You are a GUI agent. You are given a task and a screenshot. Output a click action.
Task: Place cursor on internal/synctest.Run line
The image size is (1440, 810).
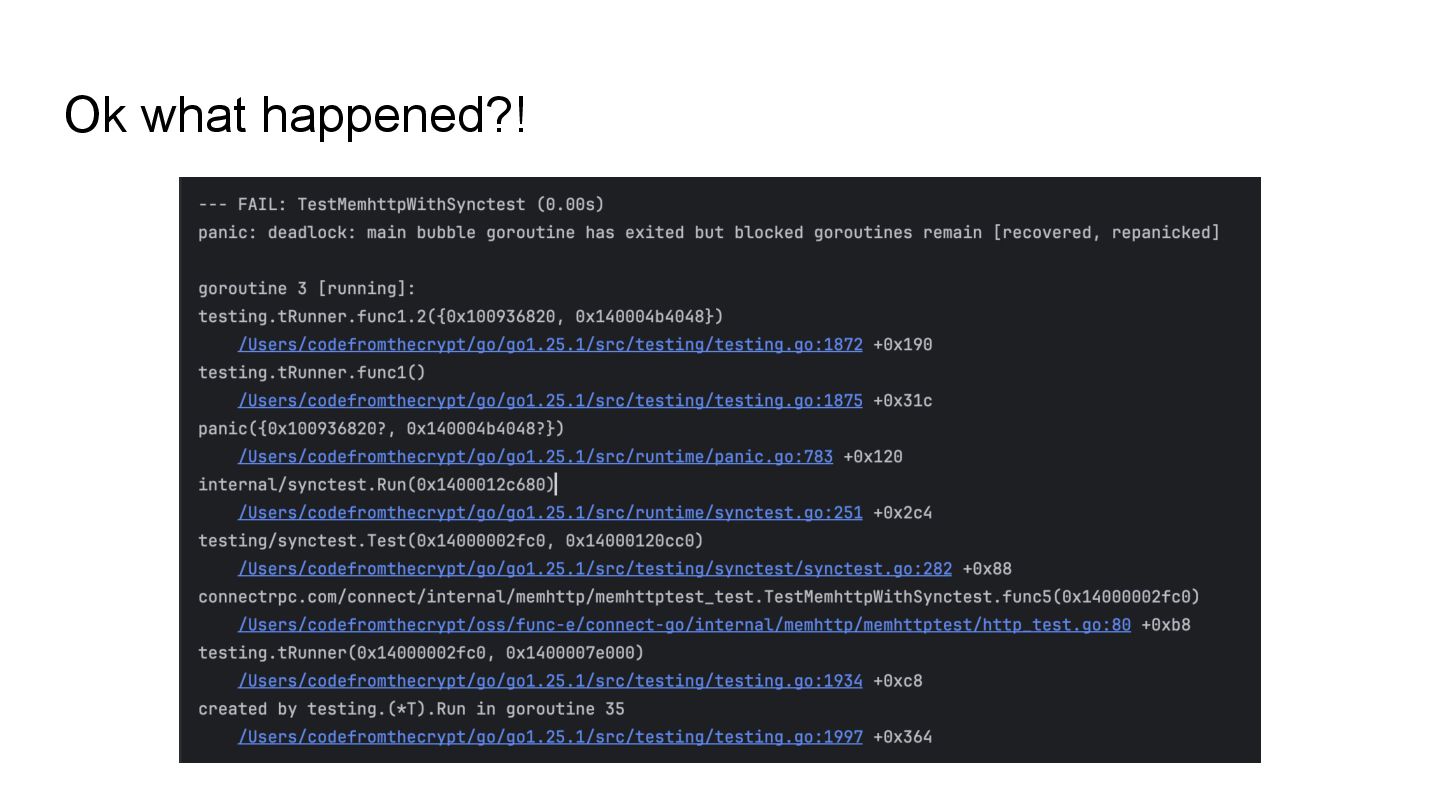click(376, 485)
